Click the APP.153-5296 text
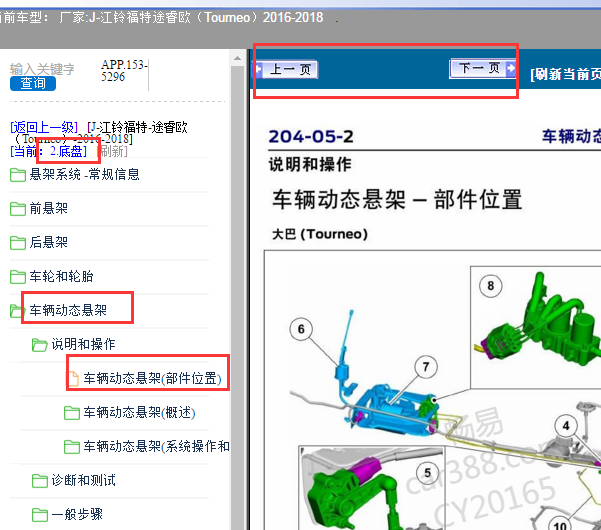The image size is (601, 530). (x=124, y=71)
